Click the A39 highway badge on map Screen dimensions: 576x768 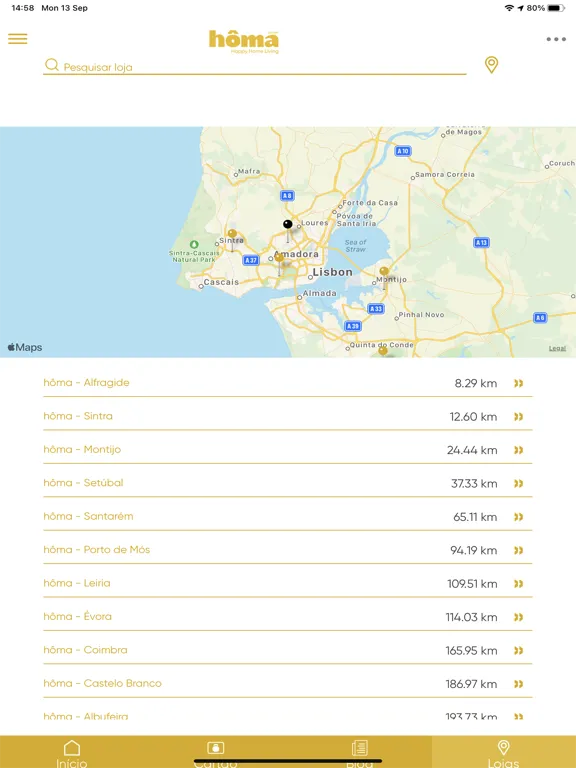(353, 326)
